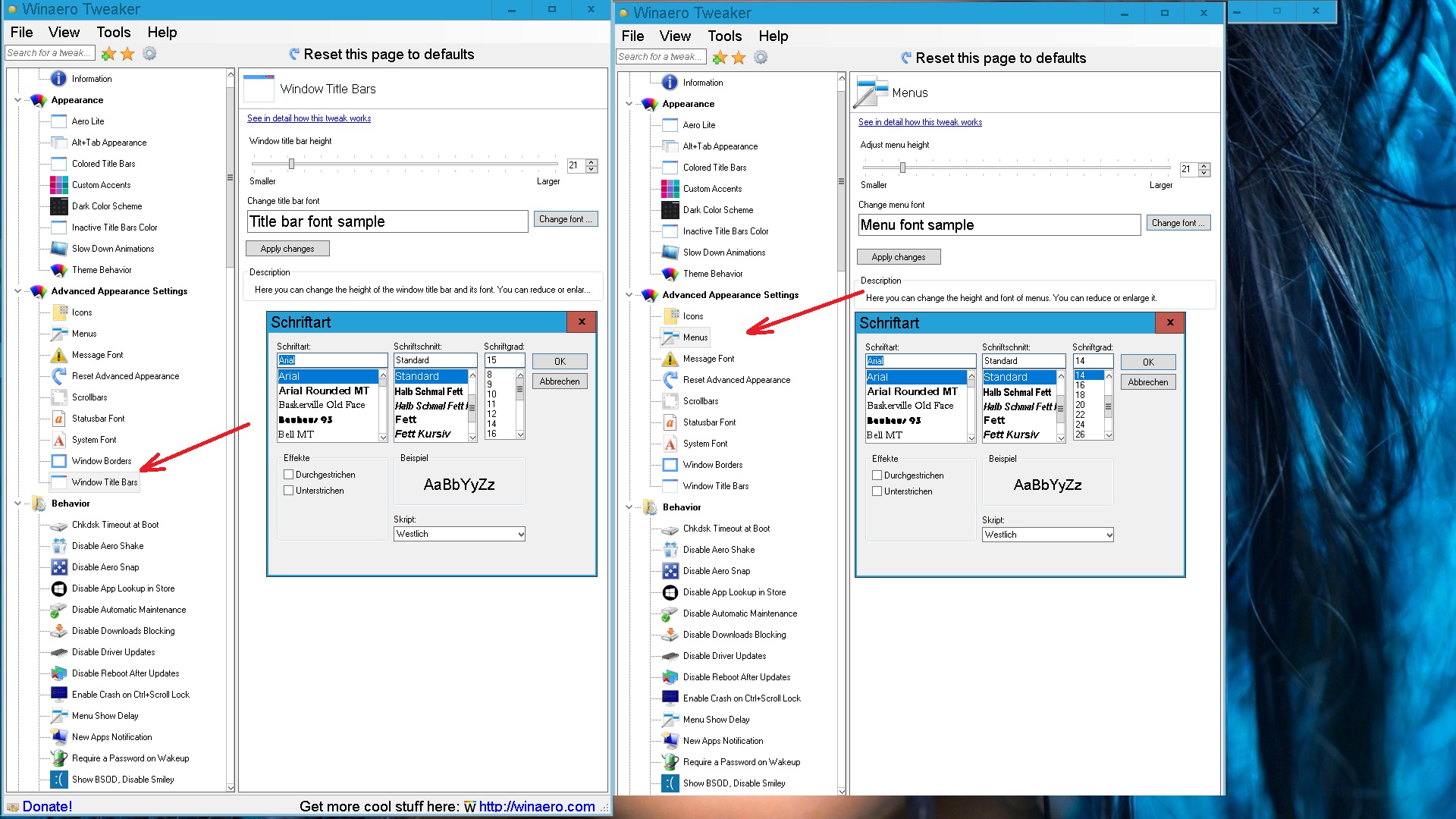Click the Show BSOD icon in left window

click(59, 780)
